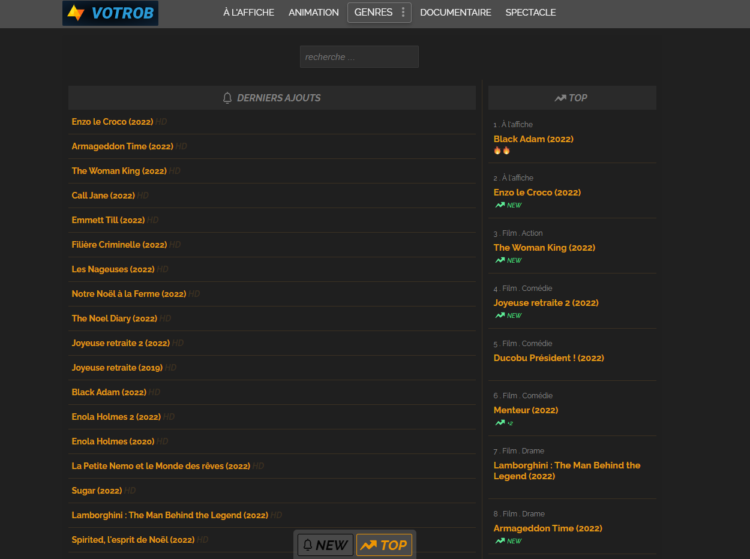Screen dimensions: 750x559
Task: Open the À L'AFFICHE menu item
Action: pos(248,12)
